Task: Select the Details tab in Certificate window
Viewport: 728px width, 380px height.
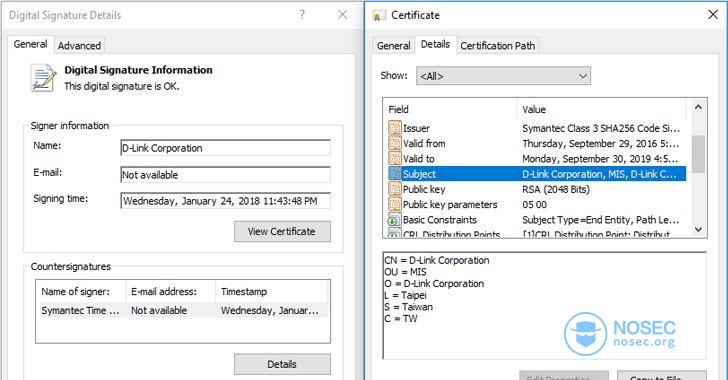Action: 436,44
